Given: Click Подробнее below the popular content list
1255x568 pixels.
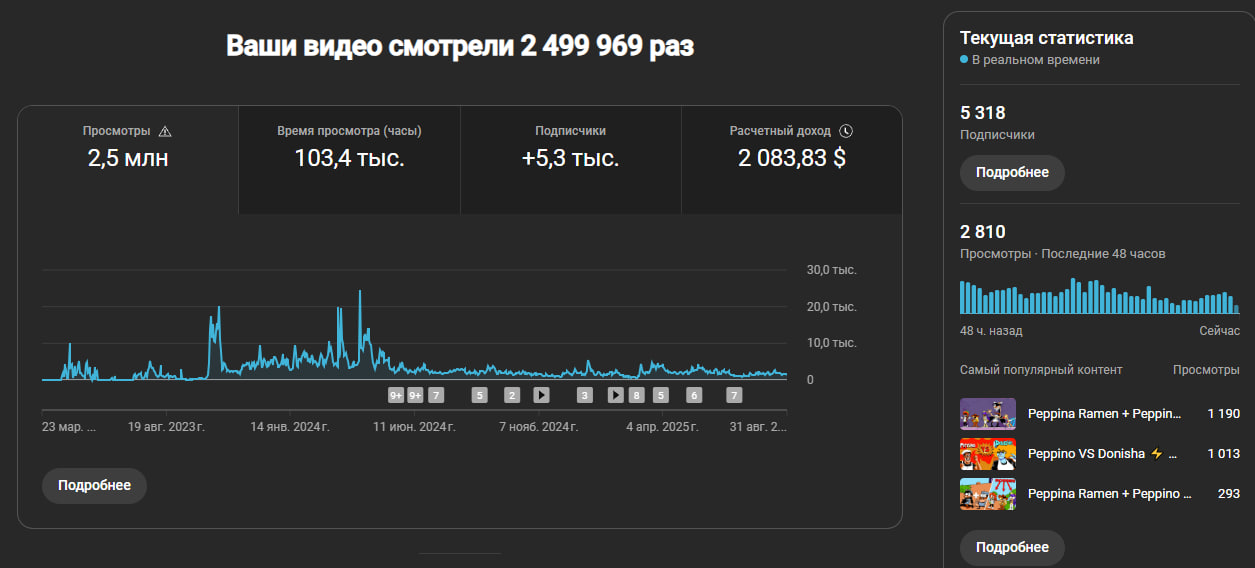Looking at the screenshot, I should click(1012, 547).
